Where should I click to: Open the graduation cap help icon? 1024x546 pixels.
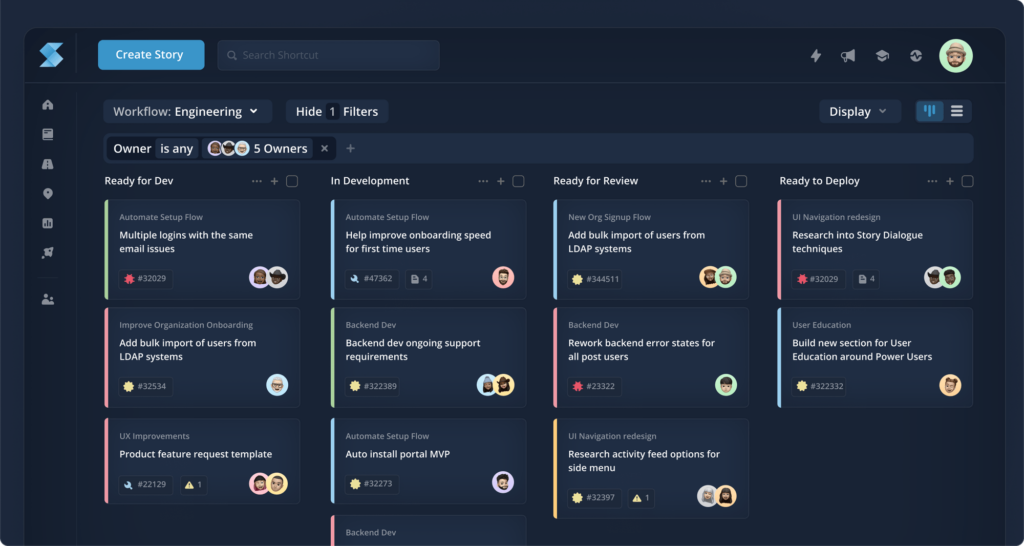(x=882, y=56)
